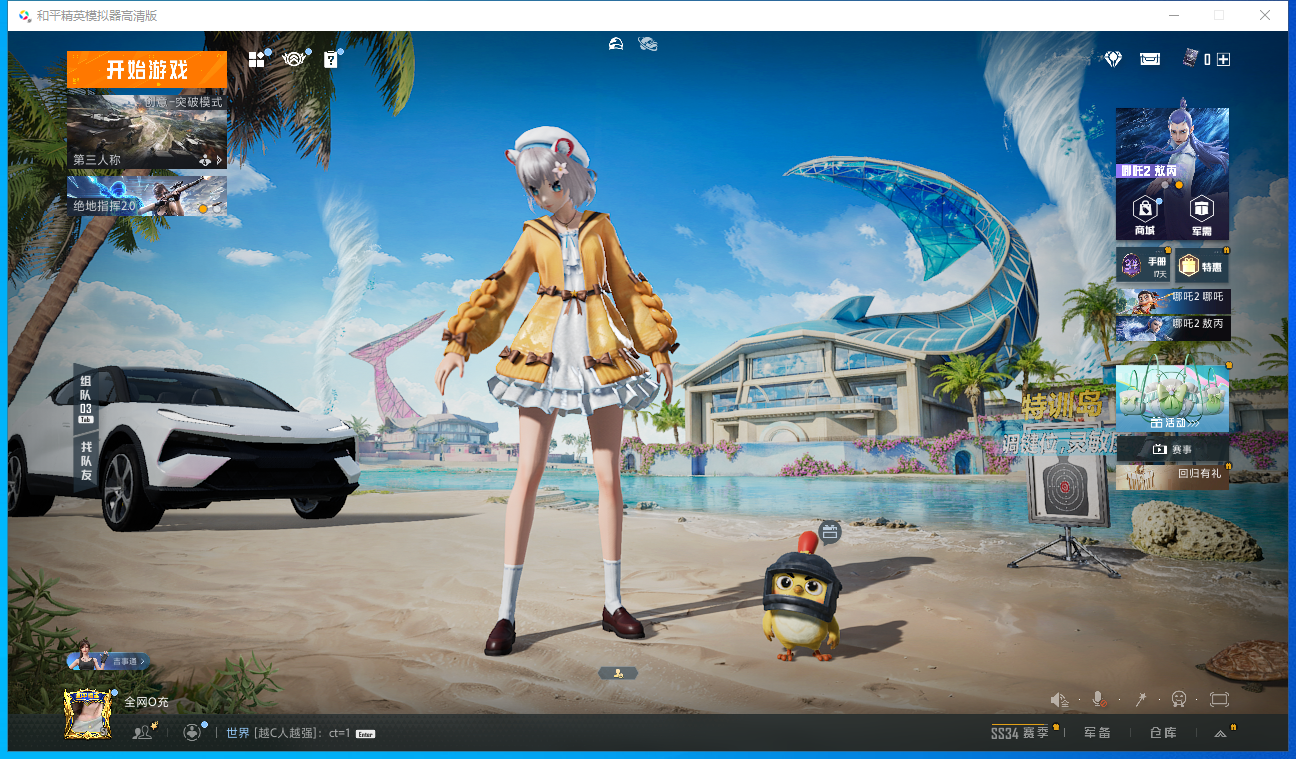The width and height of the screenshot is (1296, 759).
Task: Open the diamond currency icon at top right
Action: [x=1113, y=59]
